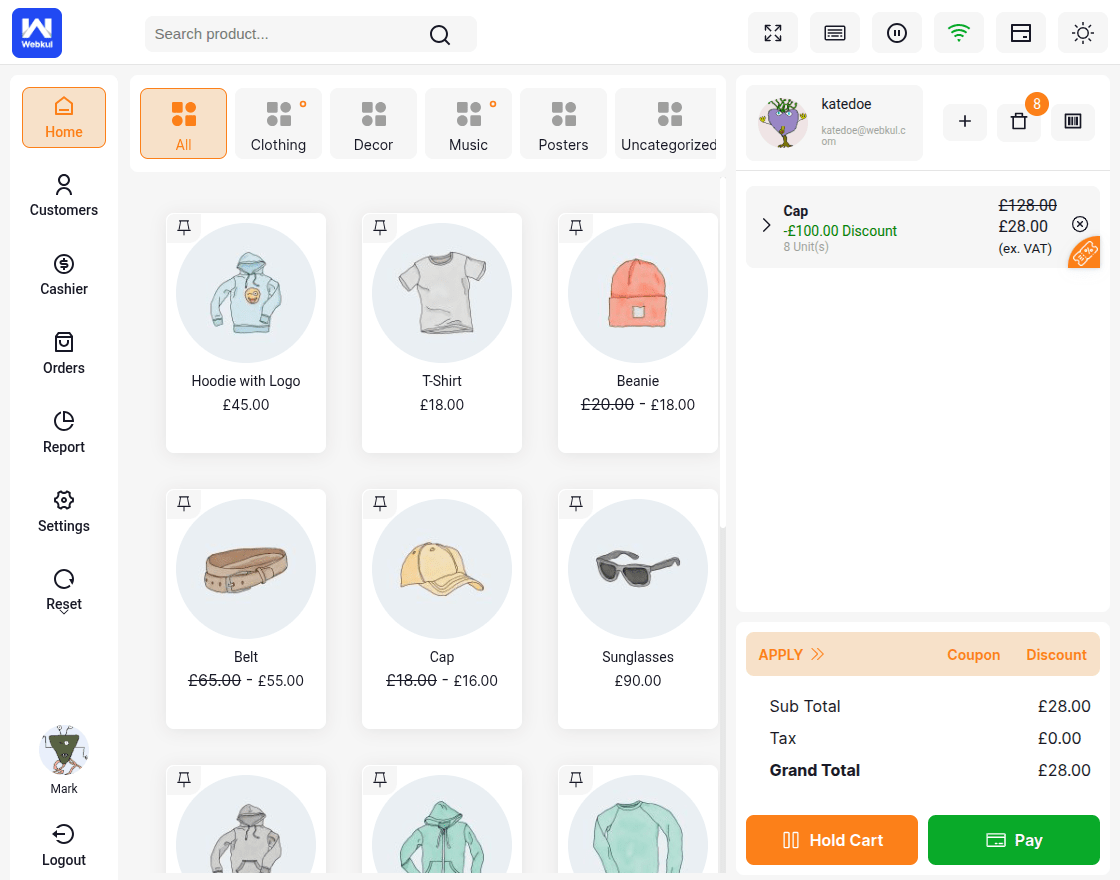Check the green network status icon
Image resolution: width=1120 pixels, height=880 pixels.
[958, 33]
